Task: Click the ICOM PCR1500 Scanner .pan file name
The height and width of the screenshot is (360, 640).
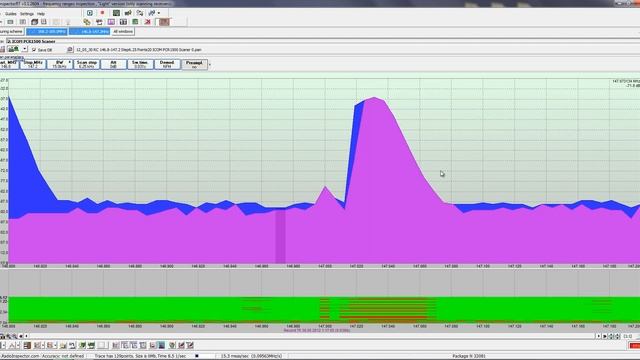Action: point(139,50)
